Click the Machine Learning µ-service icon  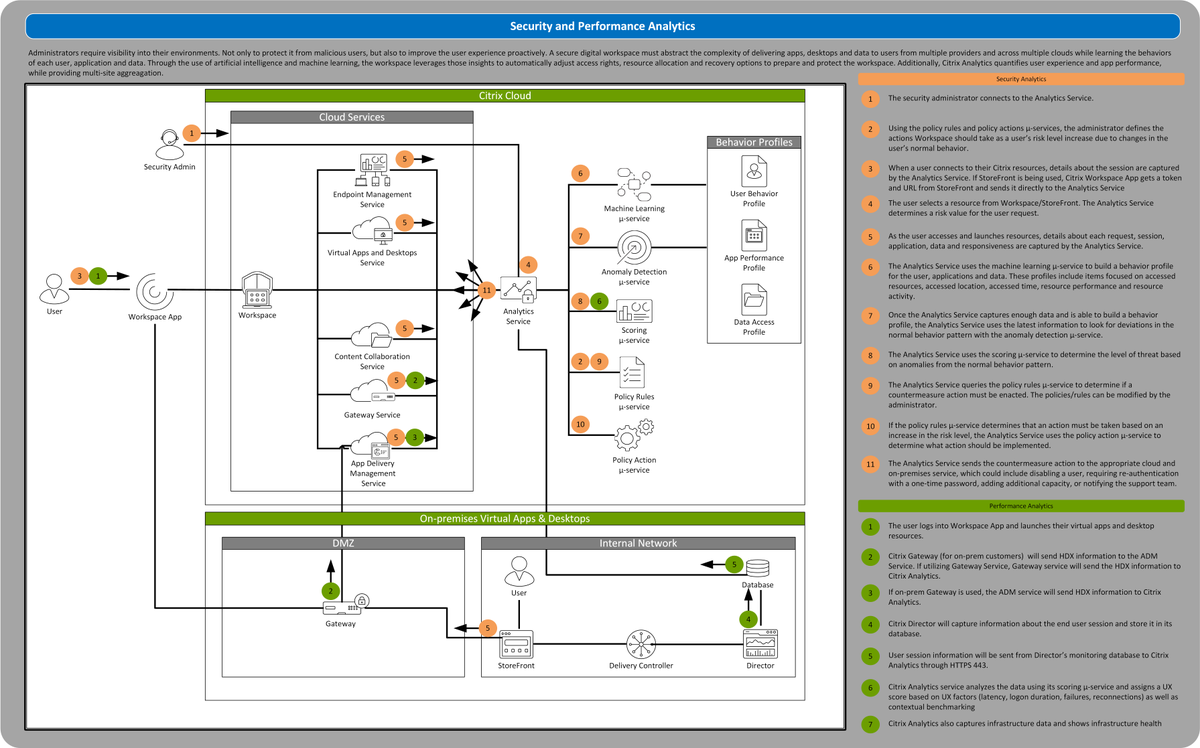tap(634, 185)
